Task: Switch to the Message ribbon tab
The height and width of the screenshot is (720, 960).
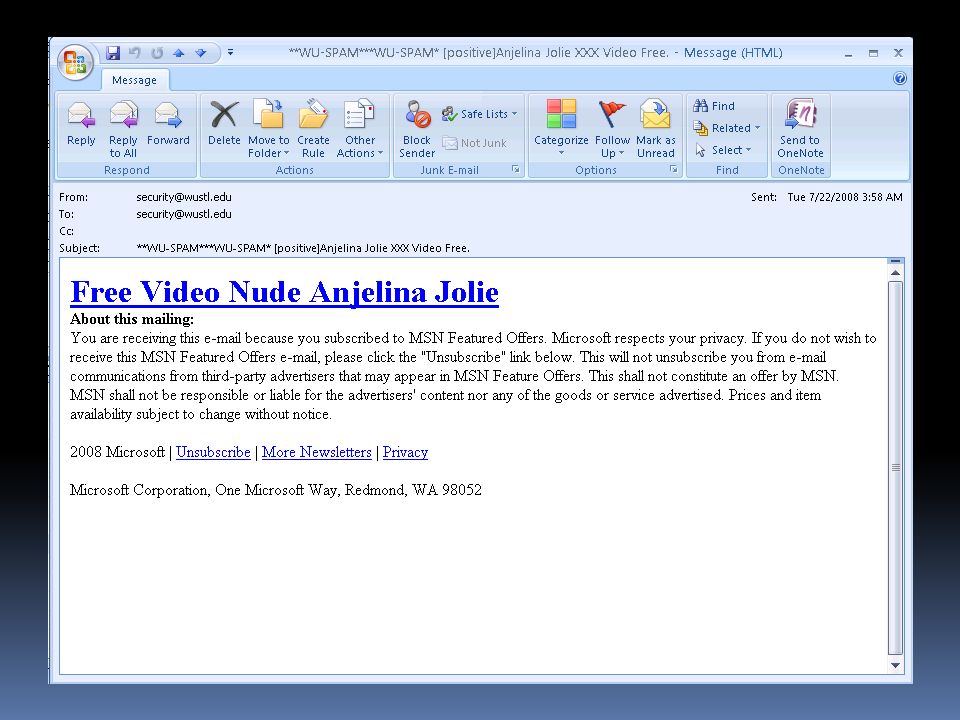Action: point(134,80)
